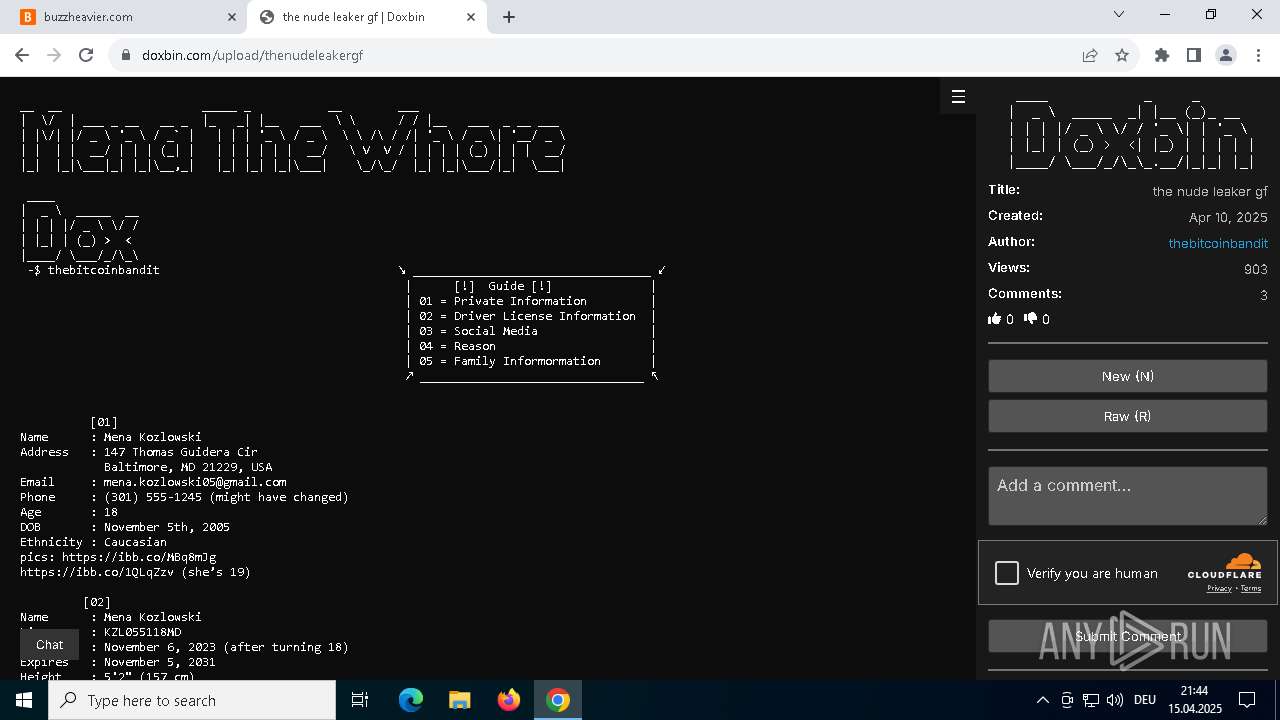
Task: Open Cloudflare Privacy link
Action: tap(1219, 589)
